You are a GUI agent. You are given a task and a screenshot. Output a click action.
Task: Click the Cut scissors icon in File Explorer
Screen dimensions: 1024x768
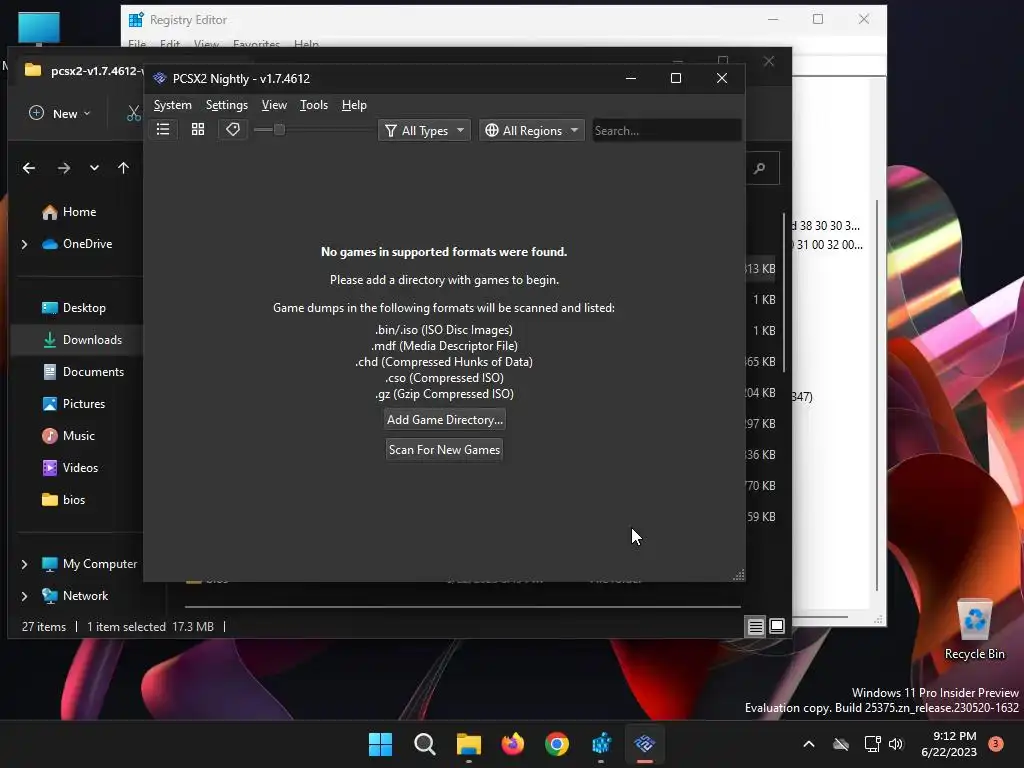[134, 113]
